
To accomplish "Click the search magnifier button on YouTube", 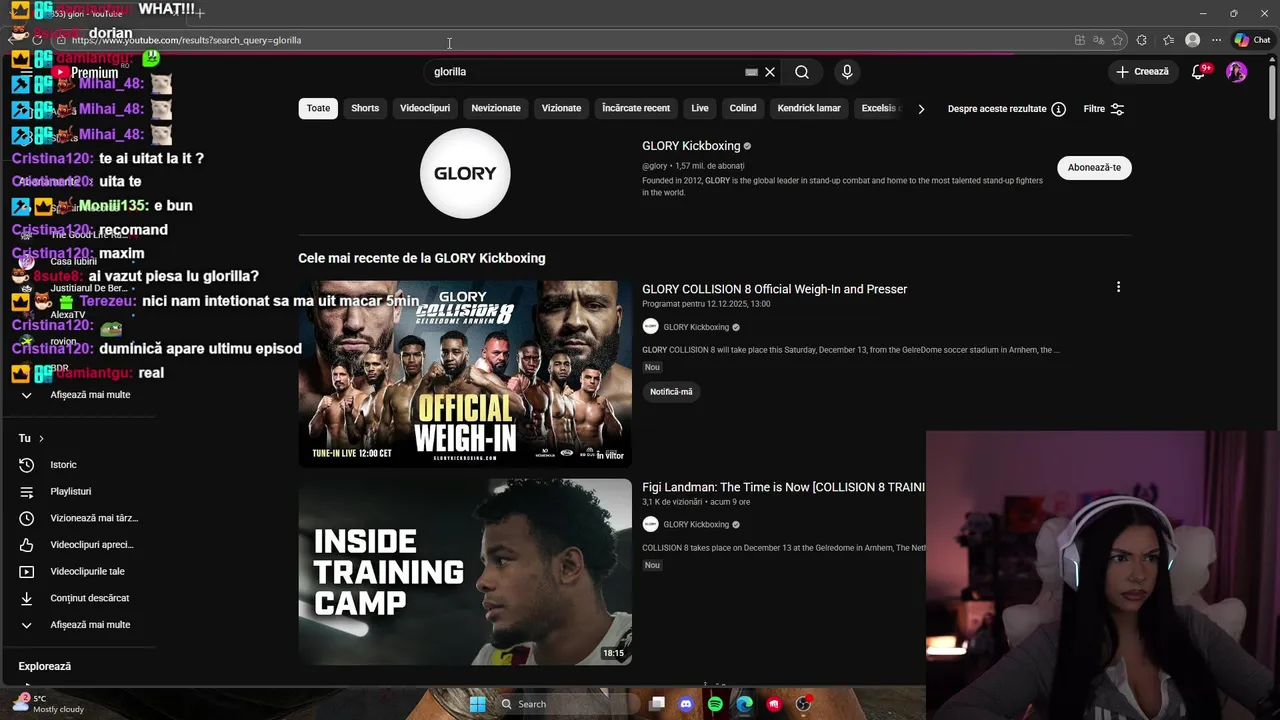I will click(x=802, y=72).
